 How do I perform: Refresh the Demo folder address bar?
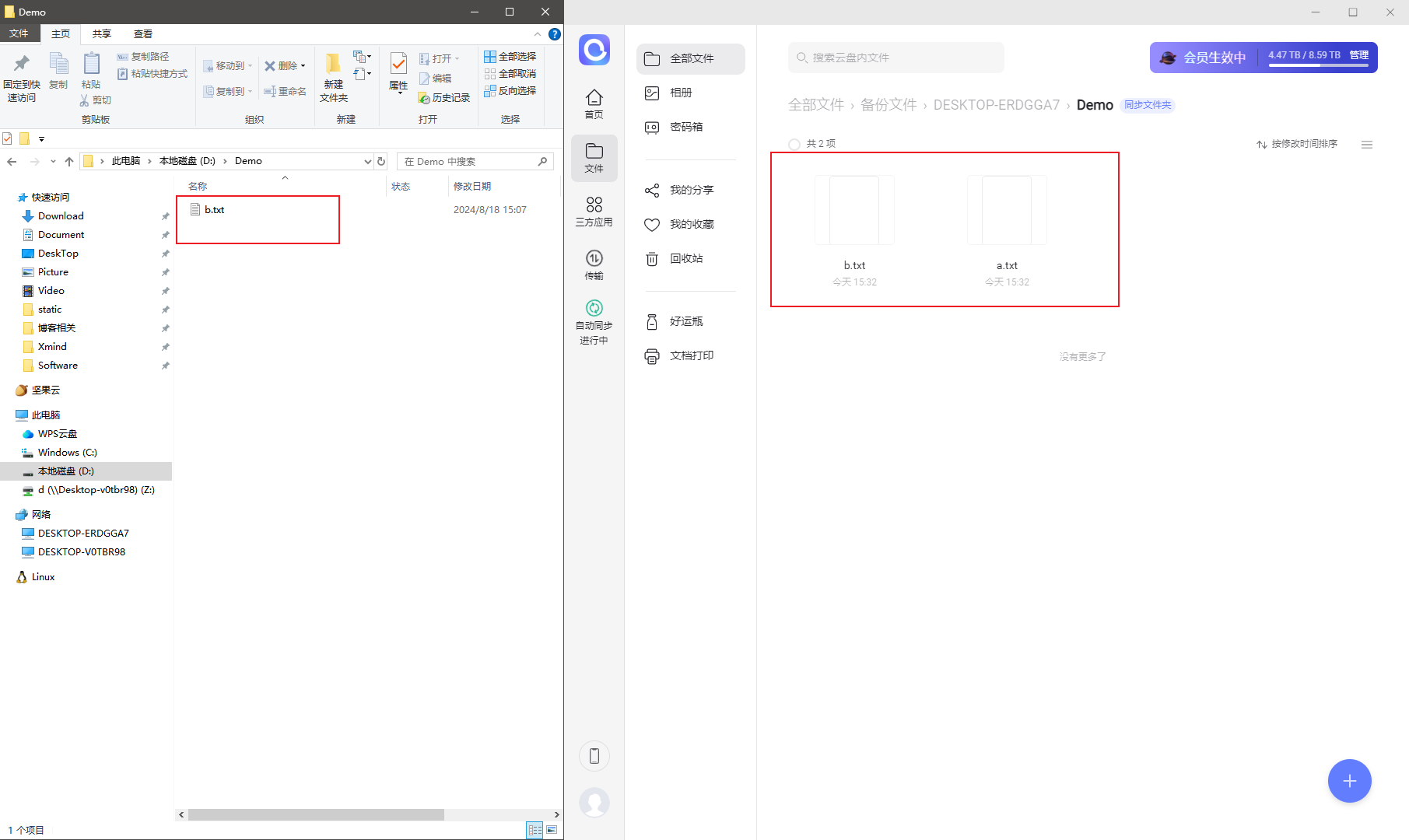[381, 162]
